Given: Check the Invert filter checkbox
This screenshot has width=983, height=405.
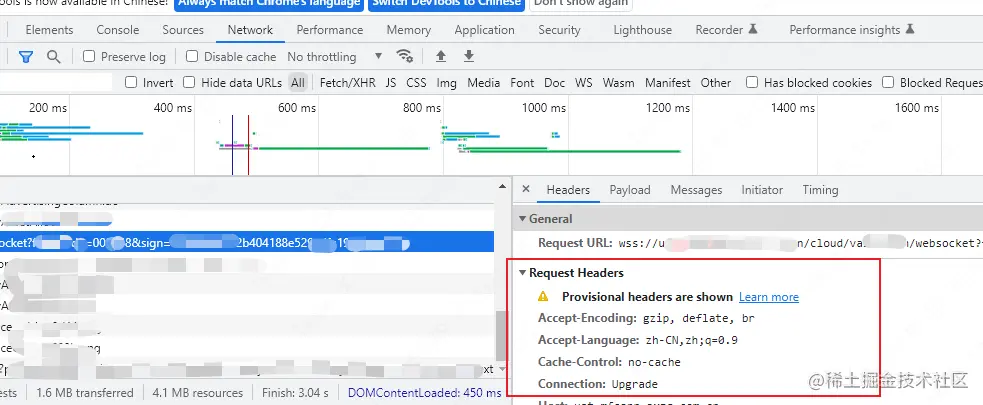Looking at the screenshot, I should click(x=131, y=82).
